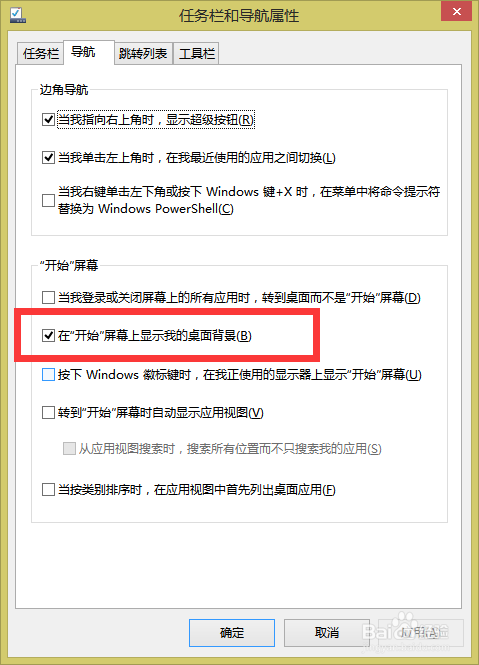Image resolution: width=479 pixels, height=665 pixels.
Task: Select the 导航 tab
Action: click(x=89, y=52)
